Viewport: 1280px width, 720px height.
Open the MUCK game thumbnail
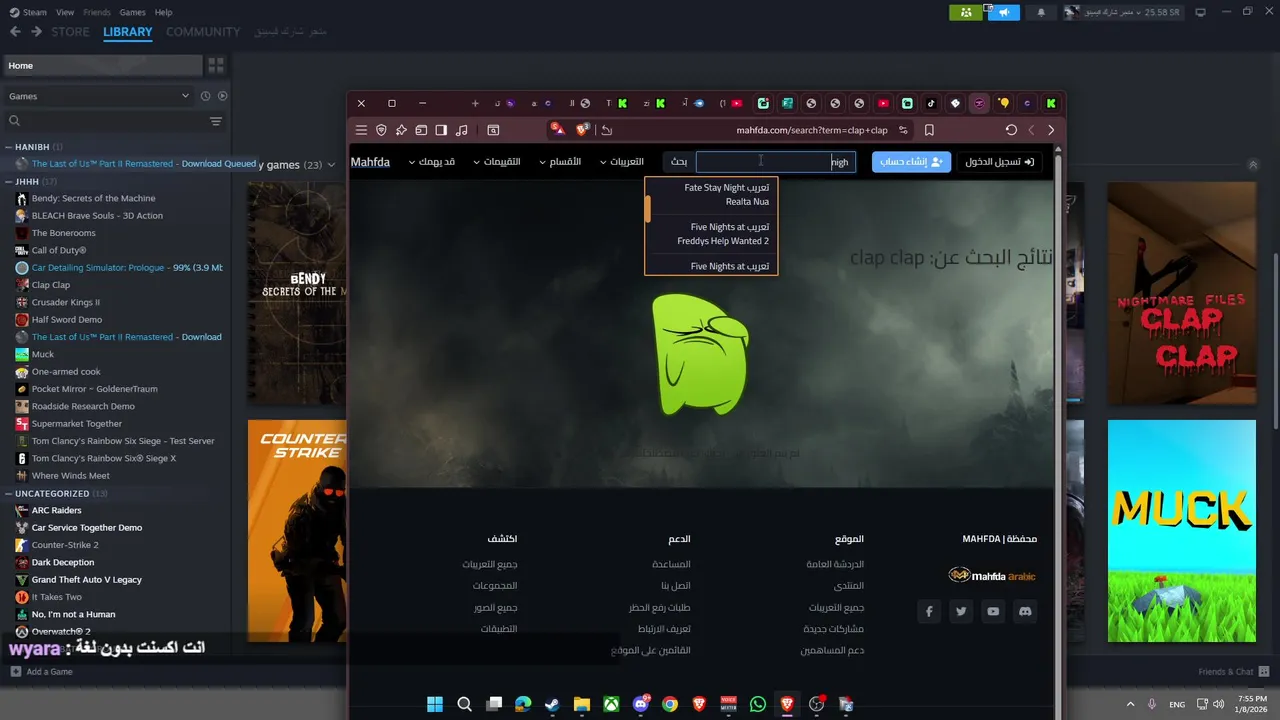1182,531
